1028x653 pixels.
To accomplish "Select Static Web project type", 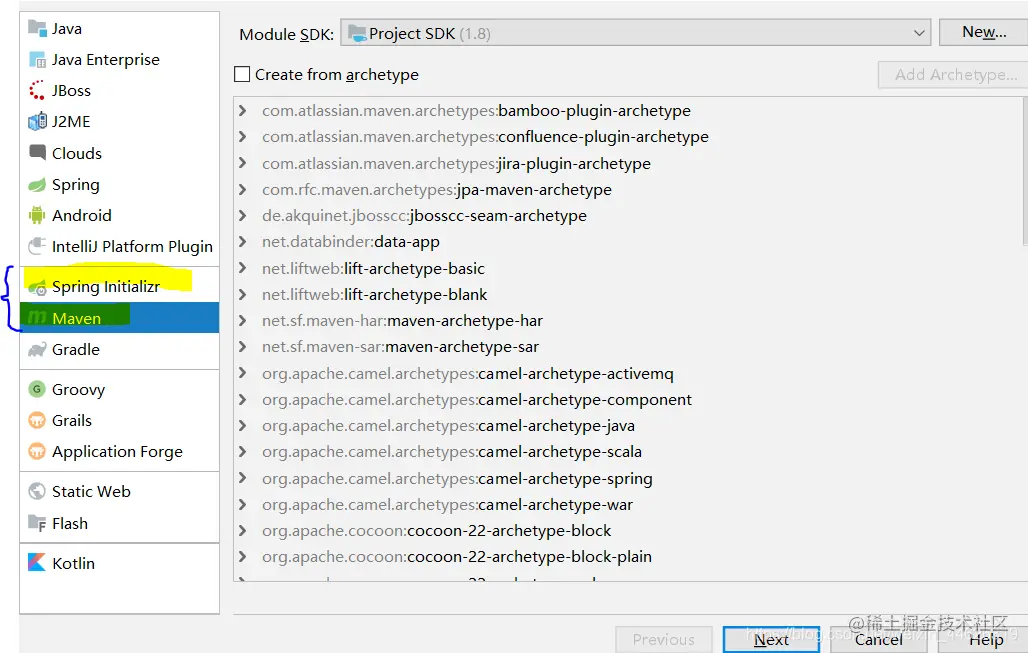I will tap(119, 491).
